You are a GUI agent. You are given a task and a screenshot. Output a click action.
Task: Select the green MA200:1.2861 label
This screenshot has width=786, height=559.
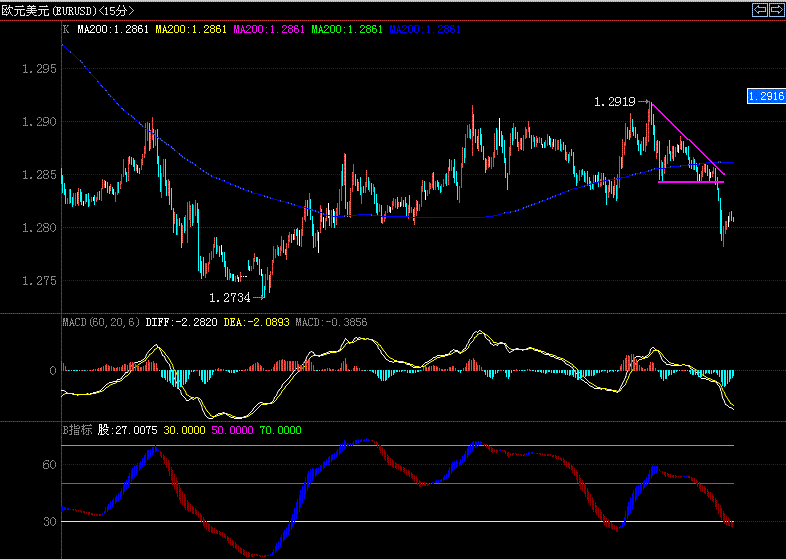point(347,29)
